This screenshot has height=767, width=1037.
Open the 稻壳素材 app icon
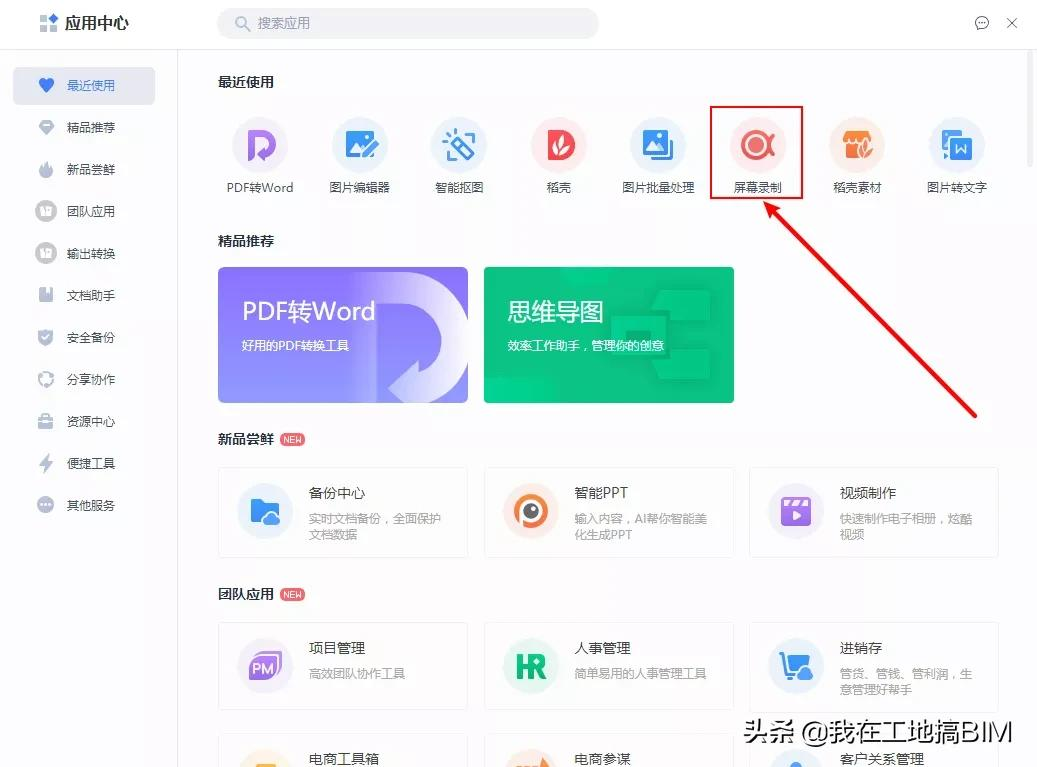pyautogui.click(x=857, y=145)
